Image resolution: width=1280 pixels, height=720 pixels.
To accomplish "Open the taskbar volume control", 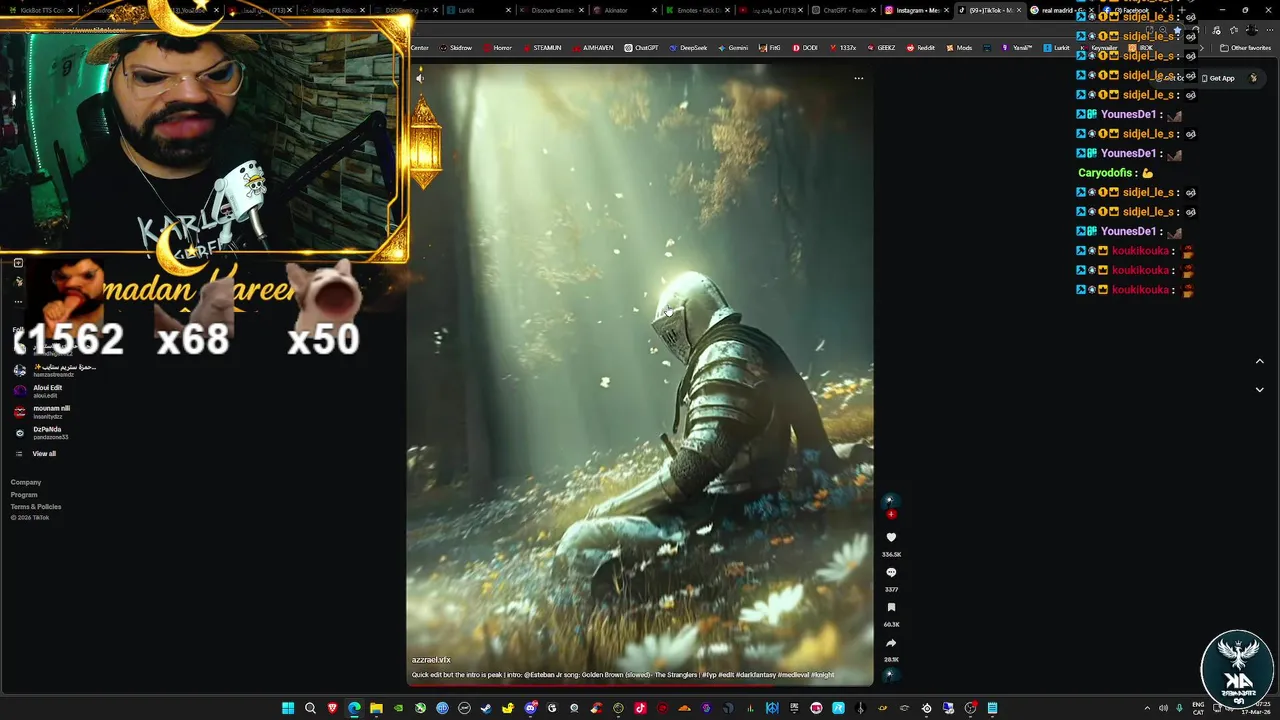I will [1163, 708].
